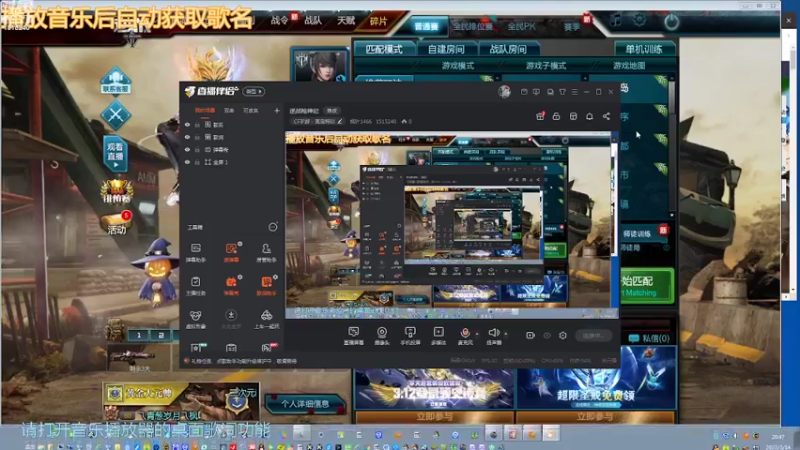Toggle lock on the second scene source
The image size is (800, 450).
(197, 137)
